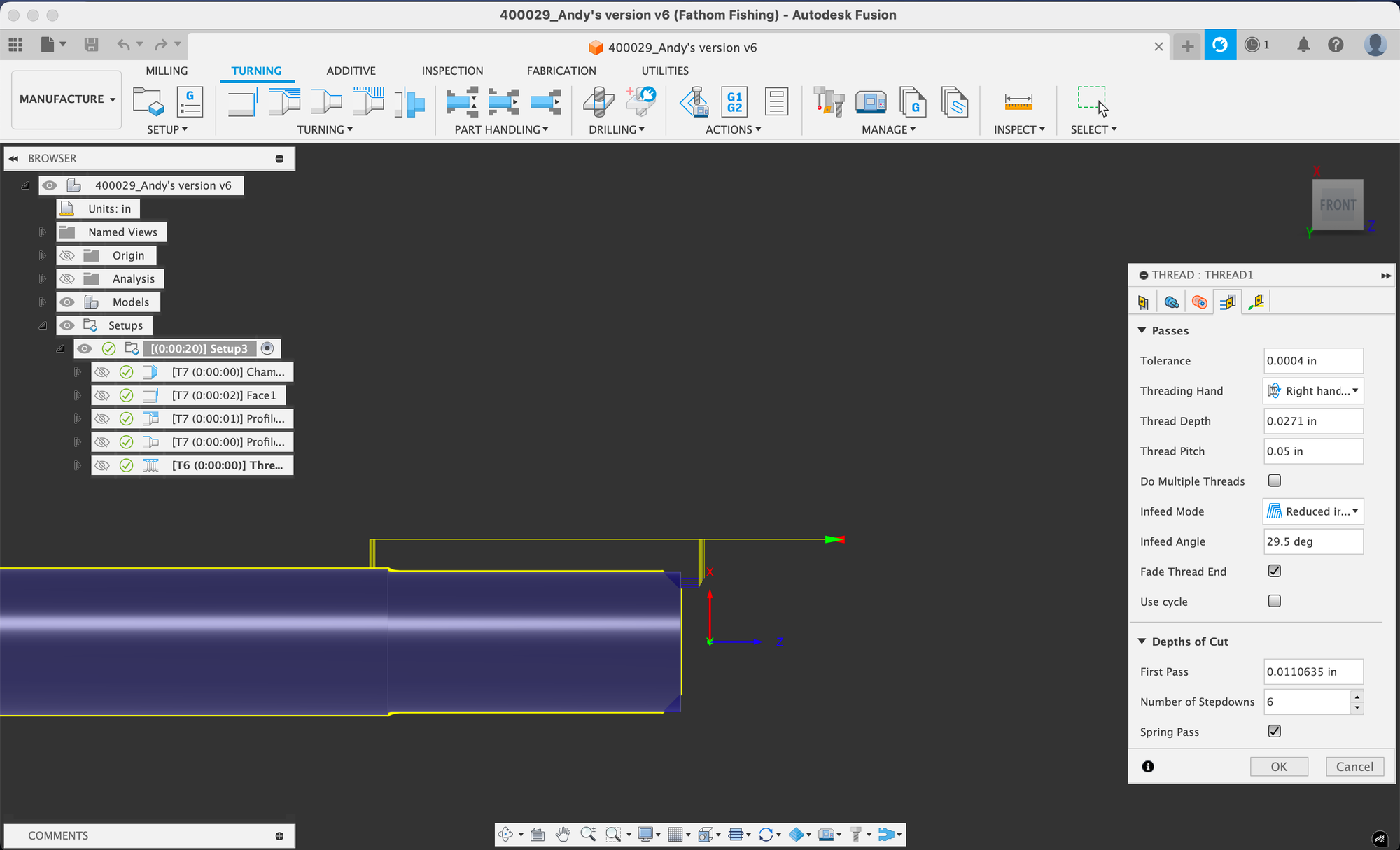Click the Tool Library icon
The width and height of the screenshot is (1400, 850).
829,101
